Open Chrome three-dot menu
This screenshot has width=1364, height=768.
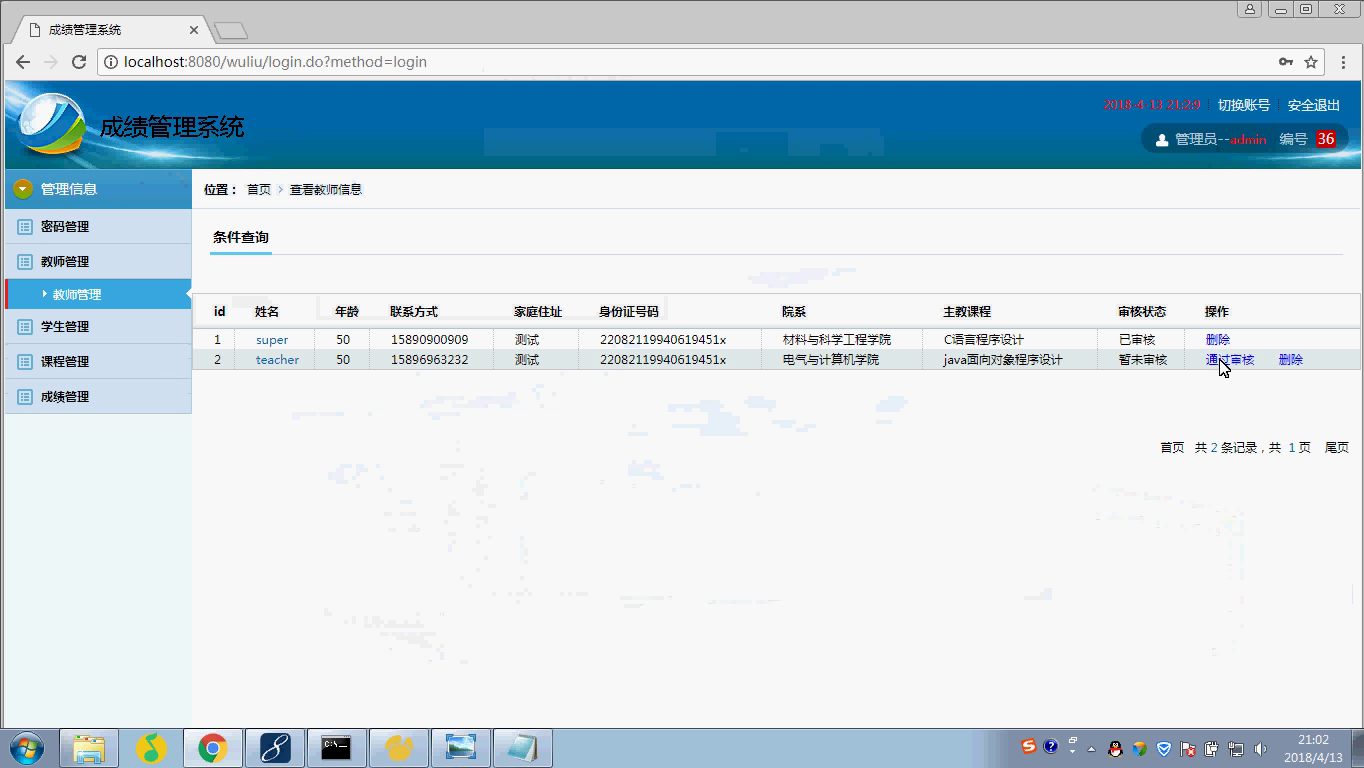[1343, 62]
